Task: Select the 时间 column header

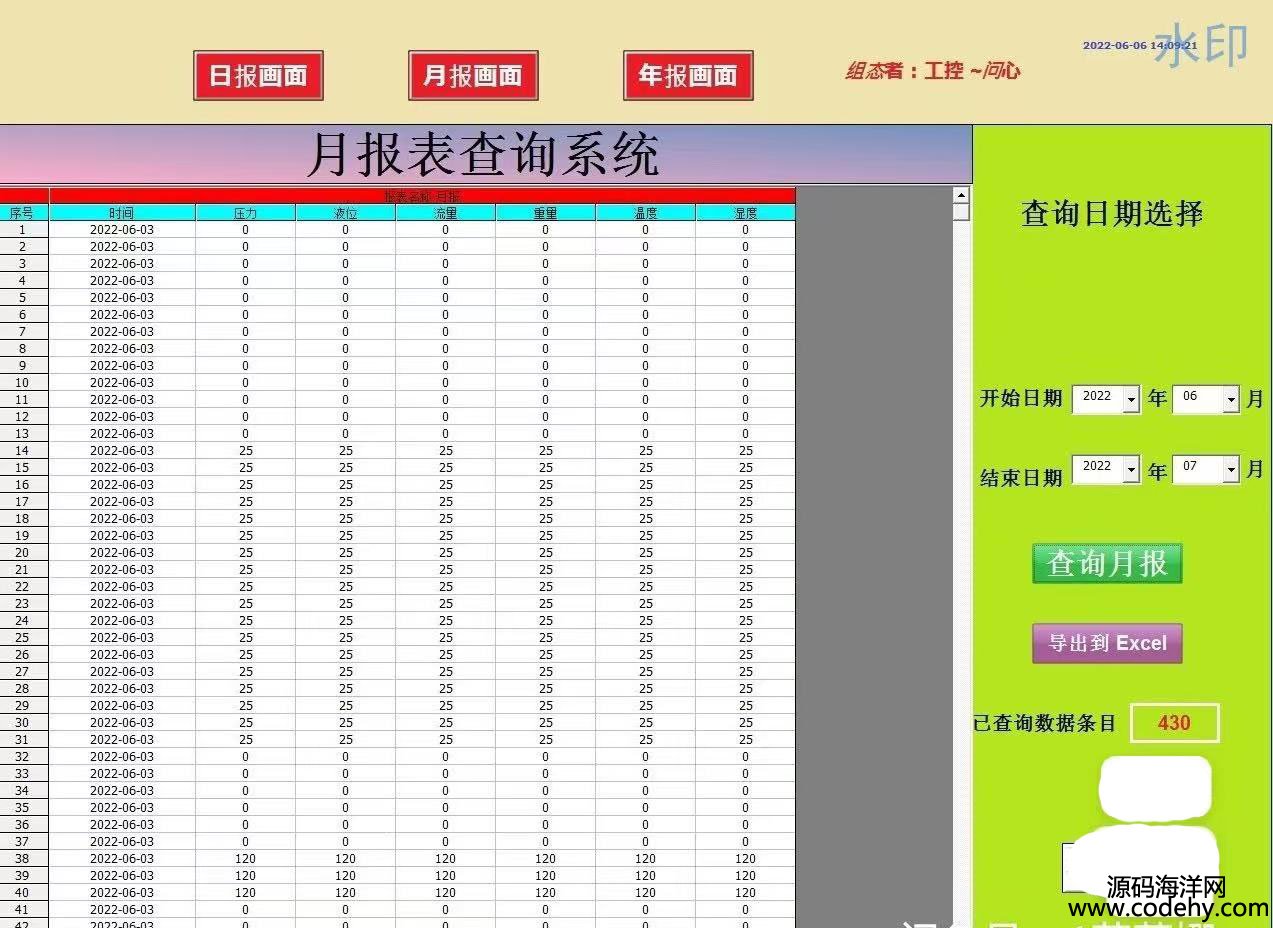Action: tap(122, 213)
